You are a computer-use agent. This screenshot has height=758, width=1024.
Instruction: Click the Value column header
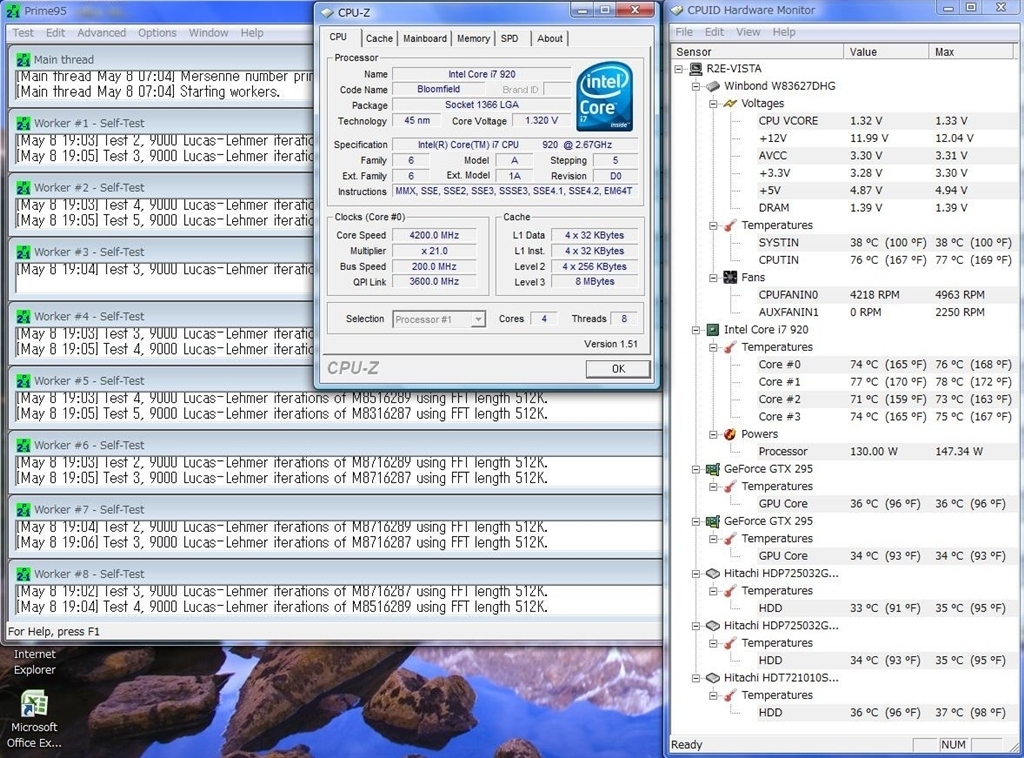pos(886,52)
